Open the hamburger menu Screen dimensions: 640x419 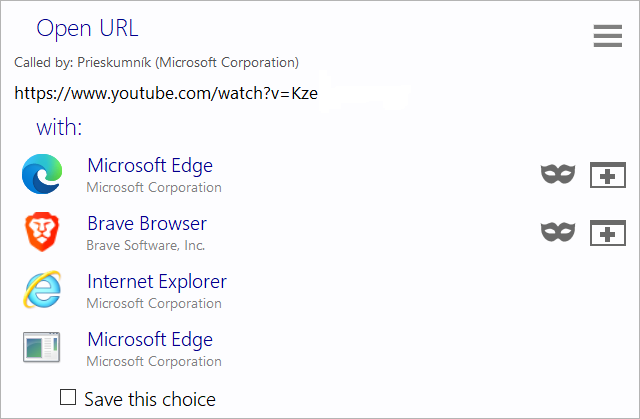pyautogui.click(x=608, y=37)
